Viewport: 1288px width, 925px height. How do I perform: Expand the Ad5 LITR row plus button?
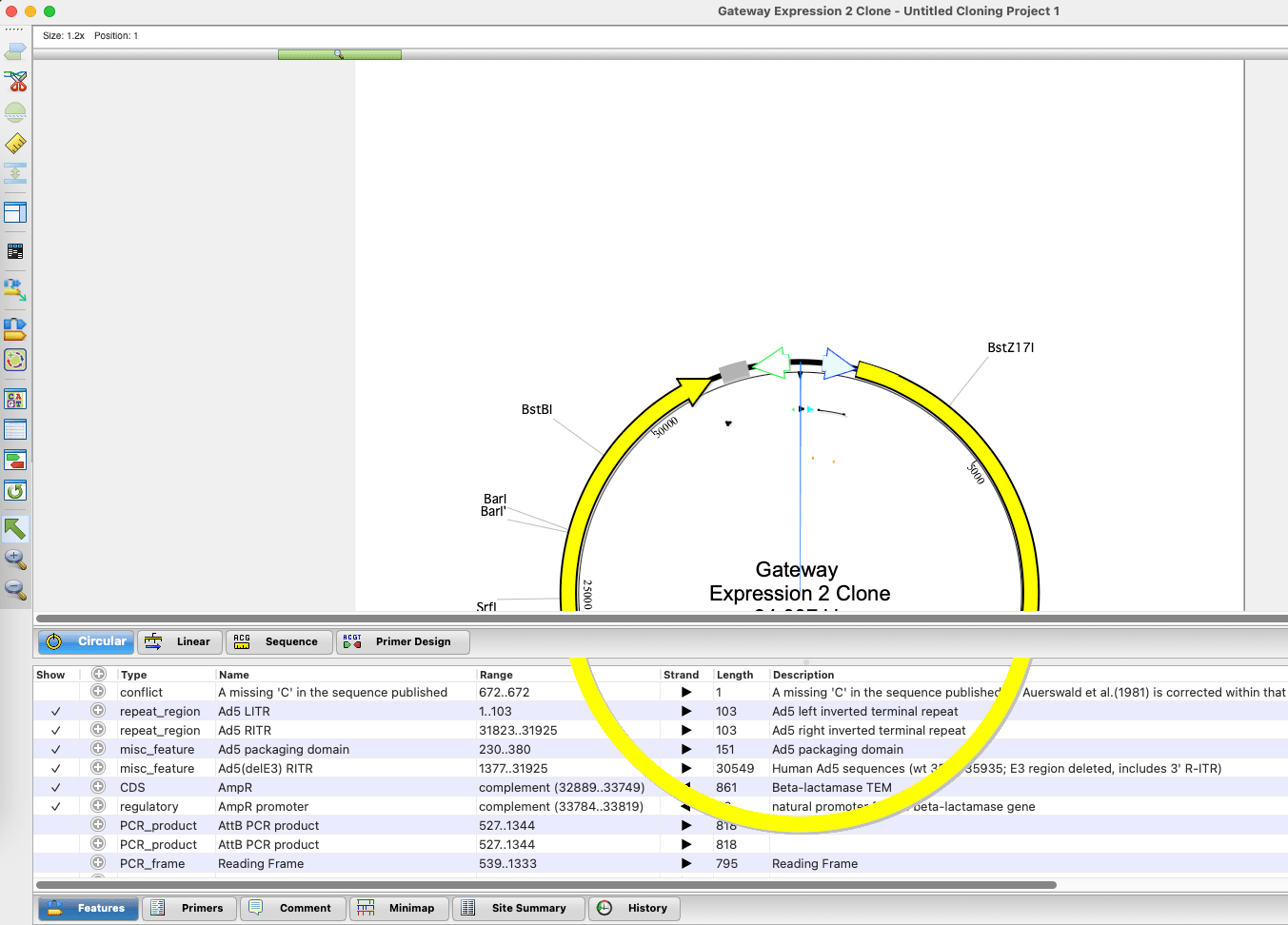98,711
